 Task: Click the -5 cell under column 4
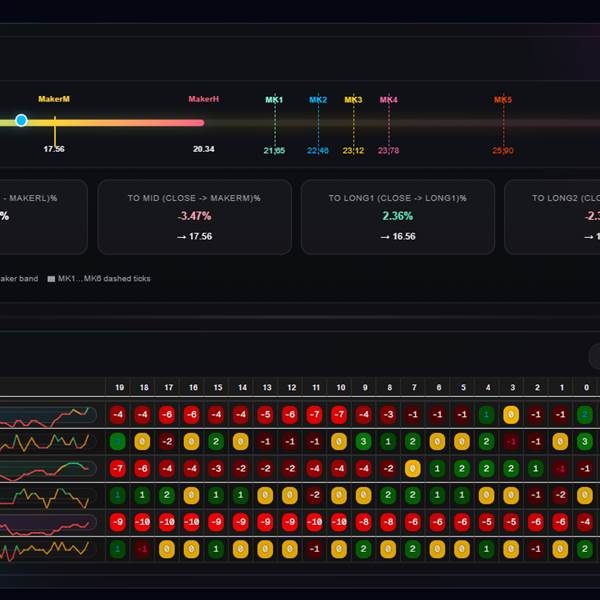[x=486, y=522]
